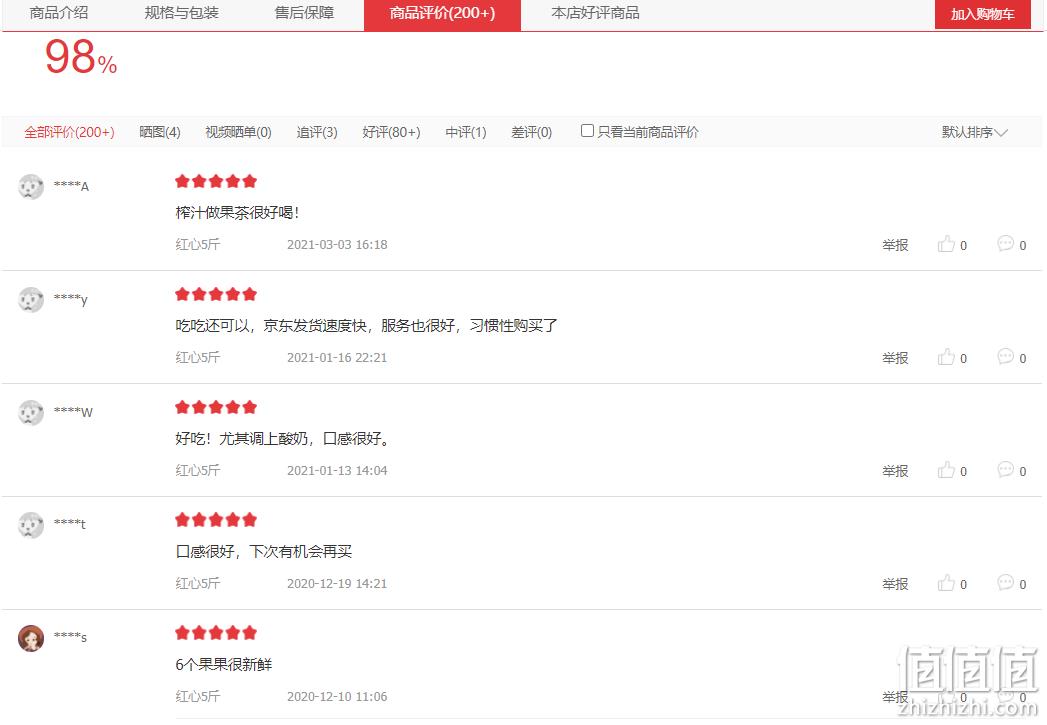This screenshot has height=725, width=1047.
Task: Click date 2020-12-10 11:06
Action: click(337, 696)
